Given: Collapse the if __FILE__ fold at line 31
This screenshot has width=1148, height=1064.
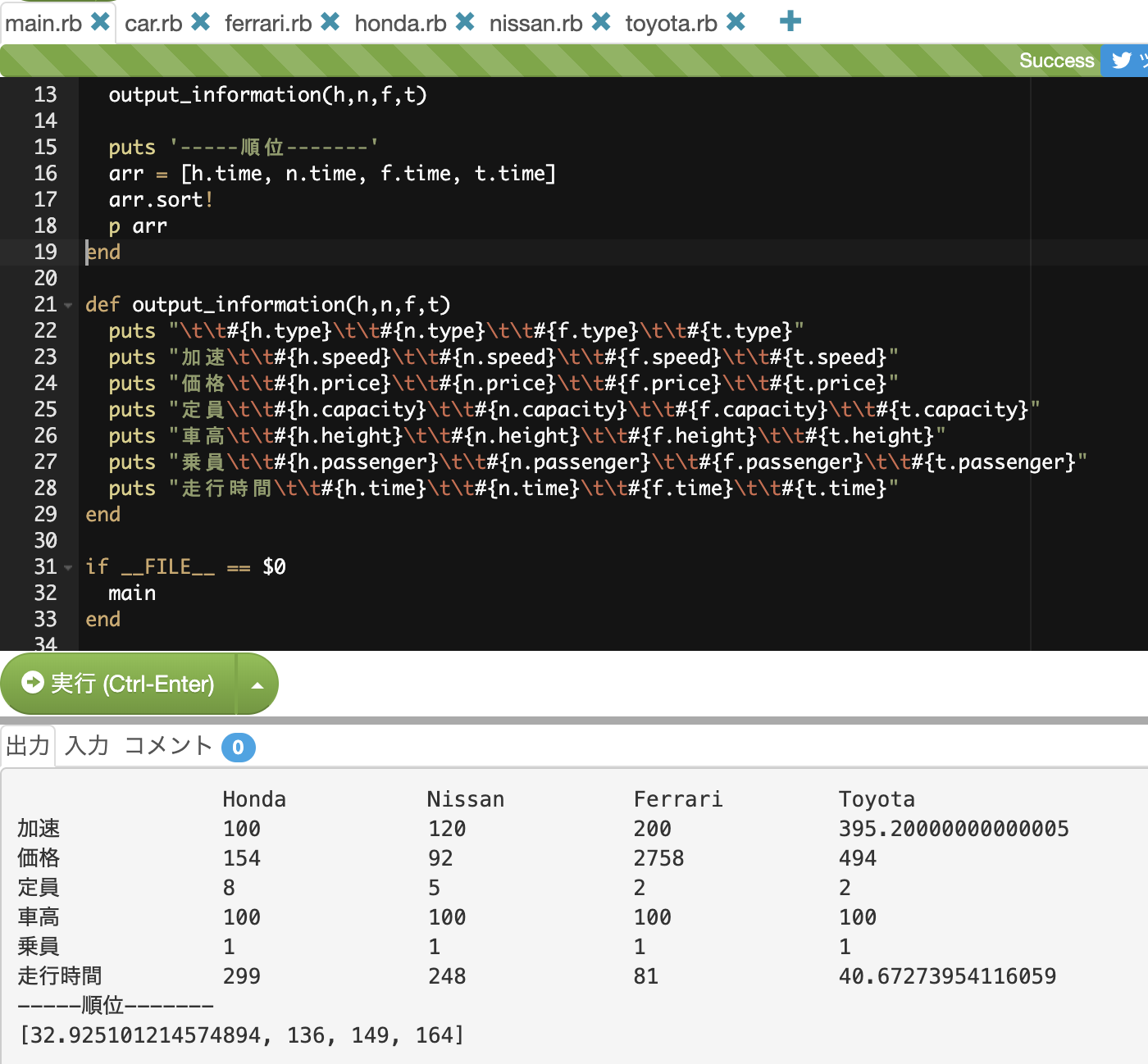Looking at the screenshot, I should point(68,567).
